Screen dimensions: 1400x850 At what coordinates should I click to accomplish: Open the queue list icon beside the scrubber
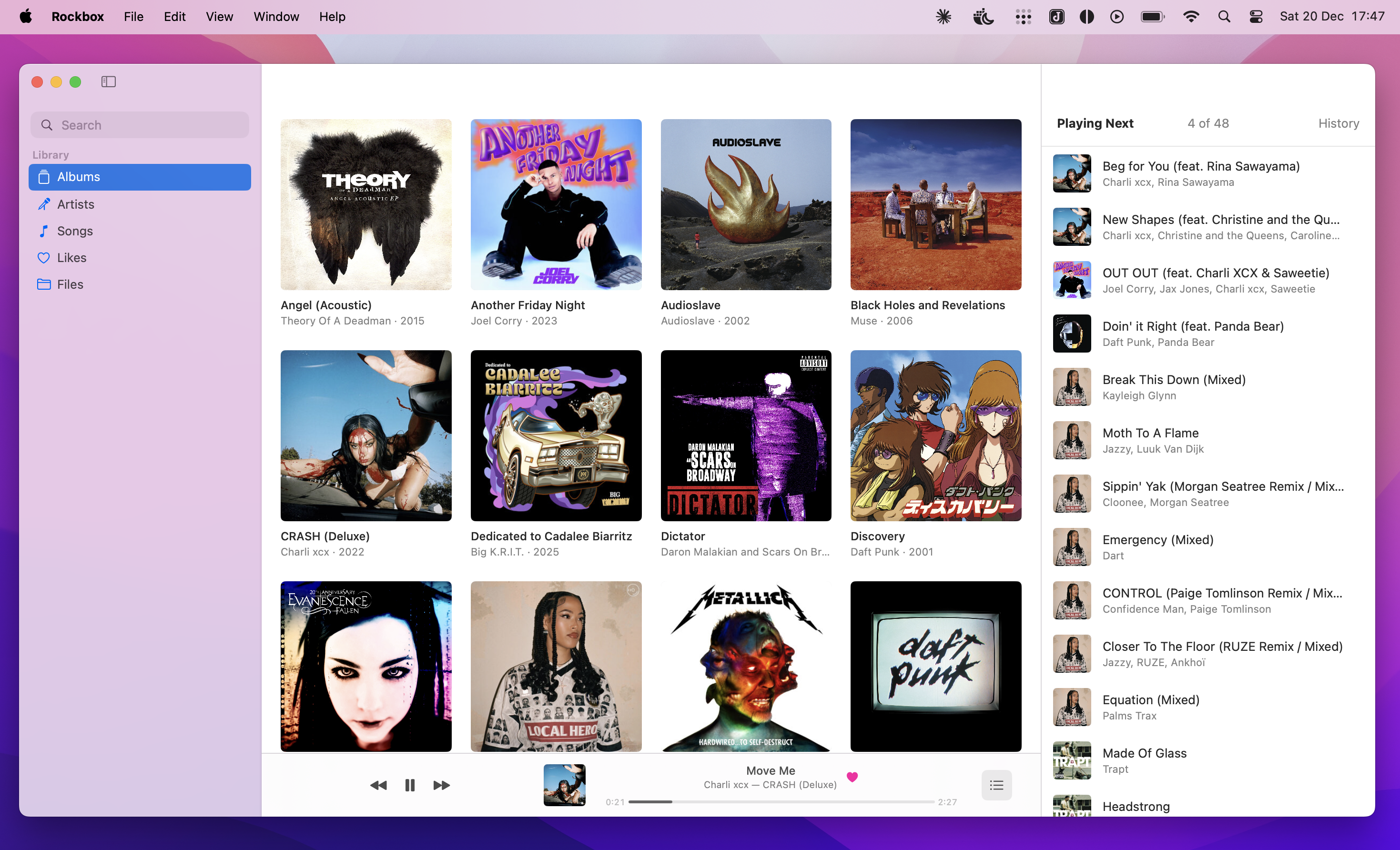click(996, 785)
